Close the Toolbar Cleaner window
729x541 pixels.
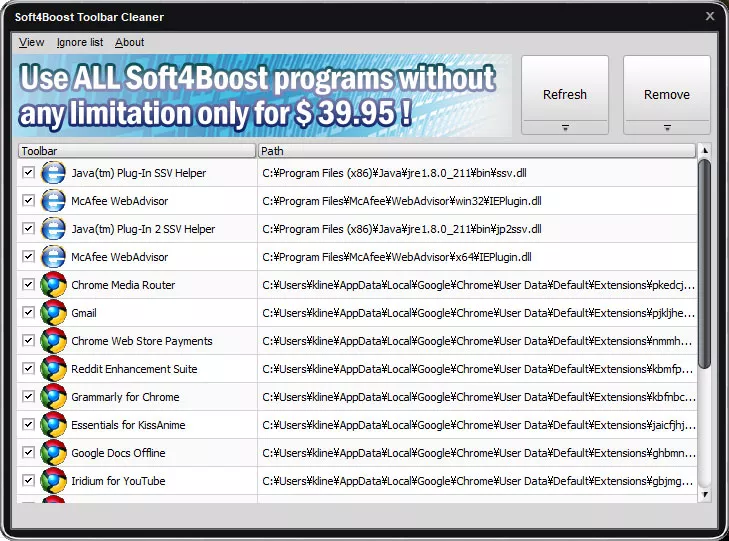[710, 16]
